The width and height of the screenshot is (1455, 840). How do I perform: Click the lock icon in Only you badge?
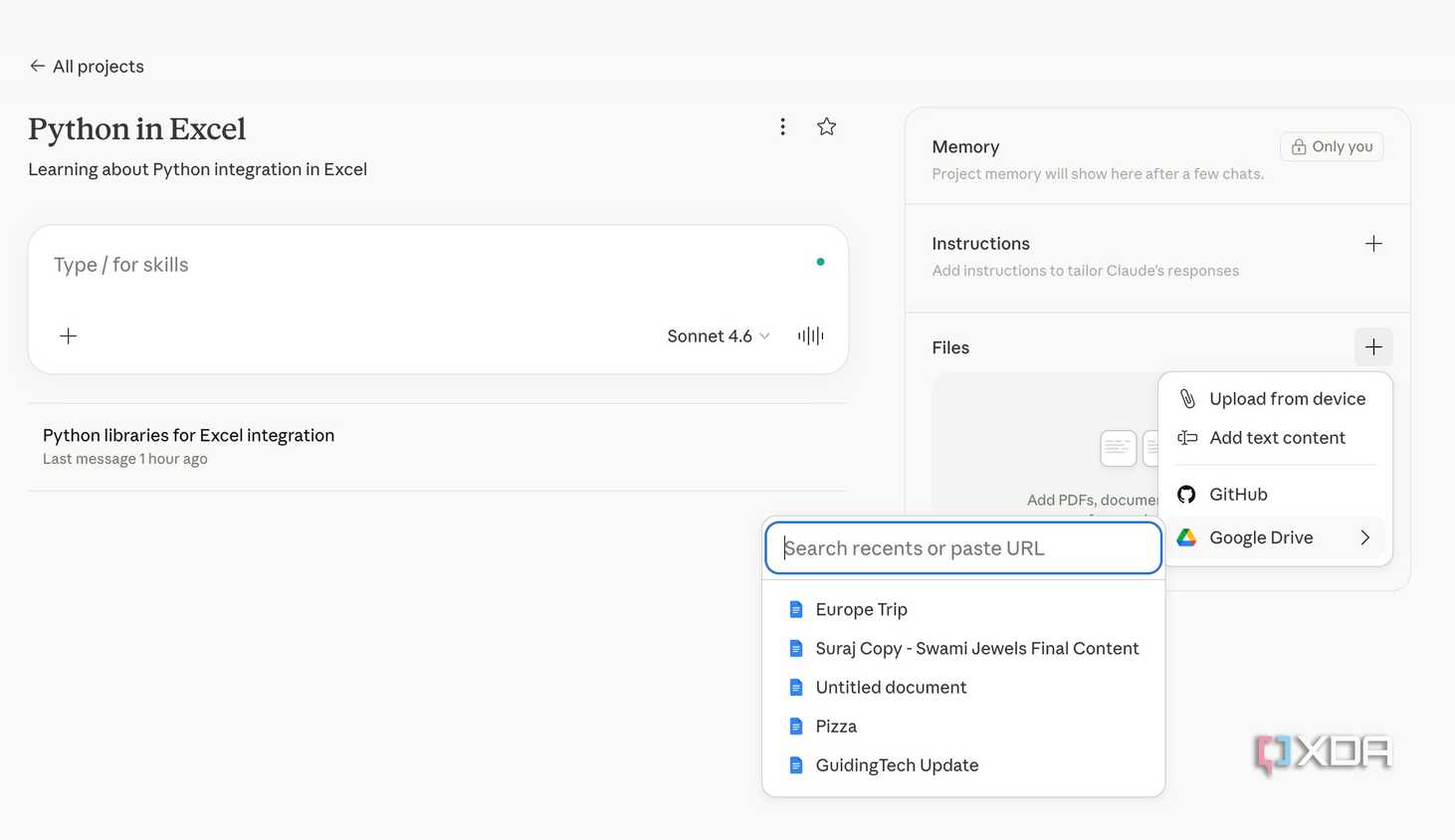pos(1299,147)
